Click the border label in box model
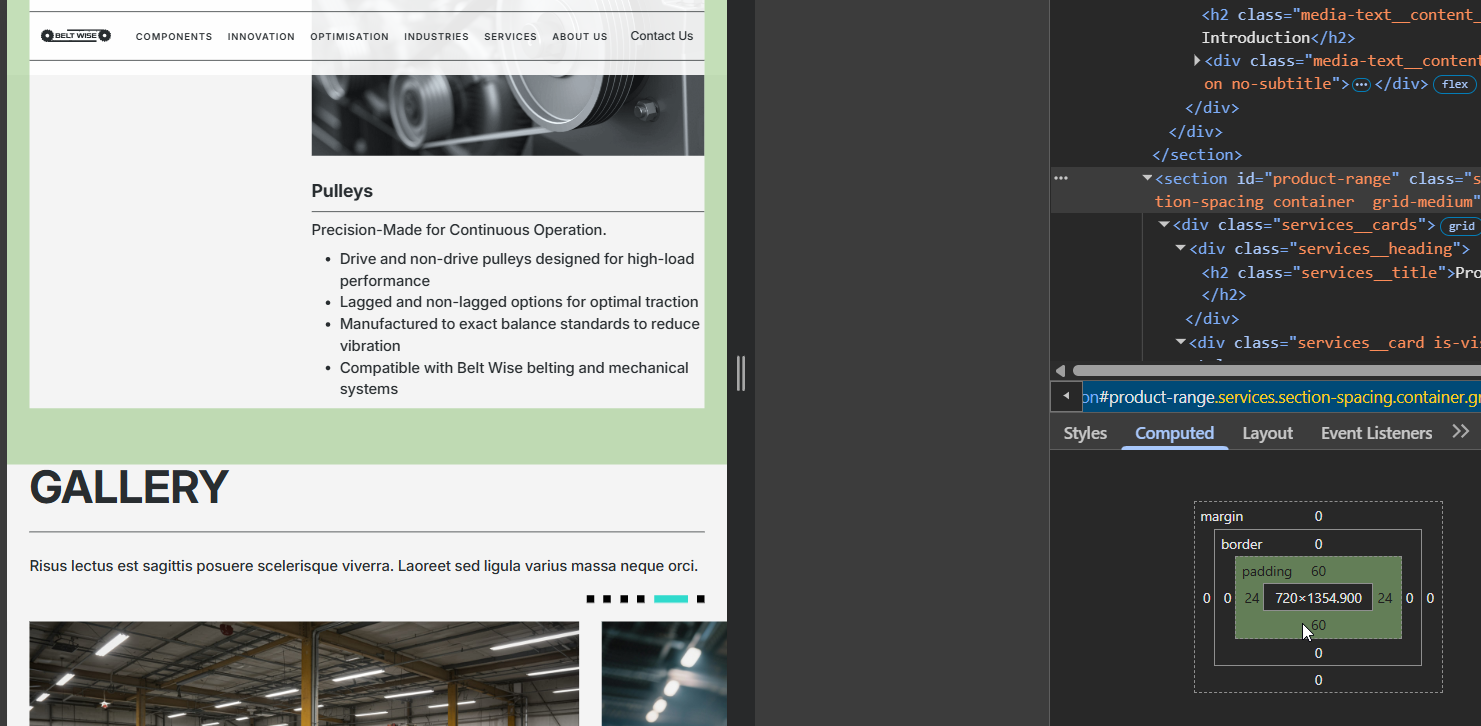Viewport: 1481px width, 726px height. coord(1242,544)
